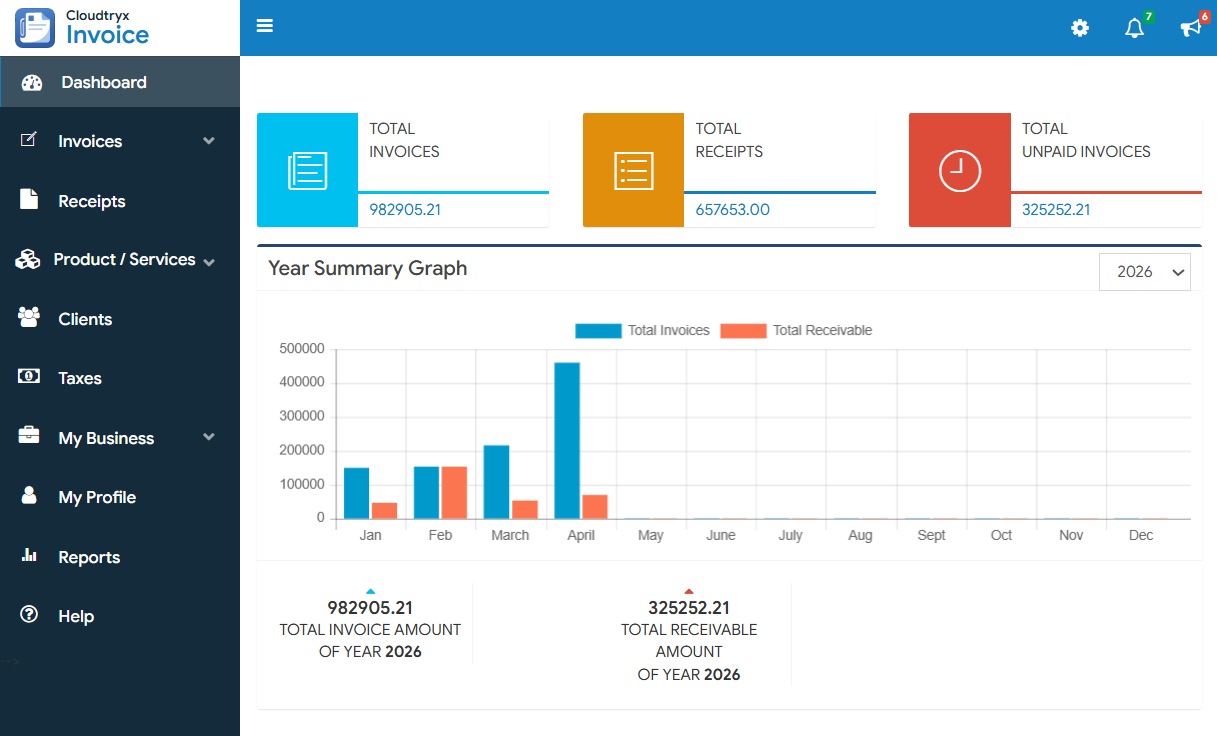The width and height of the screenshot is (1217, 736).
Task: Open the announcements megaphone in the top bar
Action: pos(1188,28)
